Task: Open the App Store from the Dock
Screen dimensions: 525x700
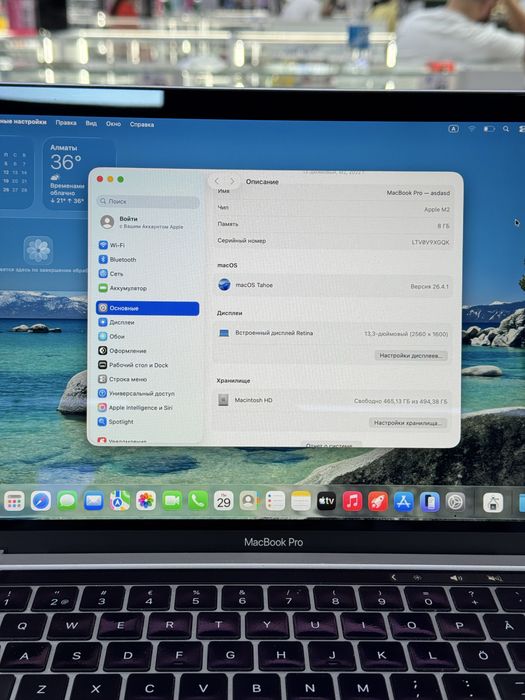Action: (x=404, y=501)
